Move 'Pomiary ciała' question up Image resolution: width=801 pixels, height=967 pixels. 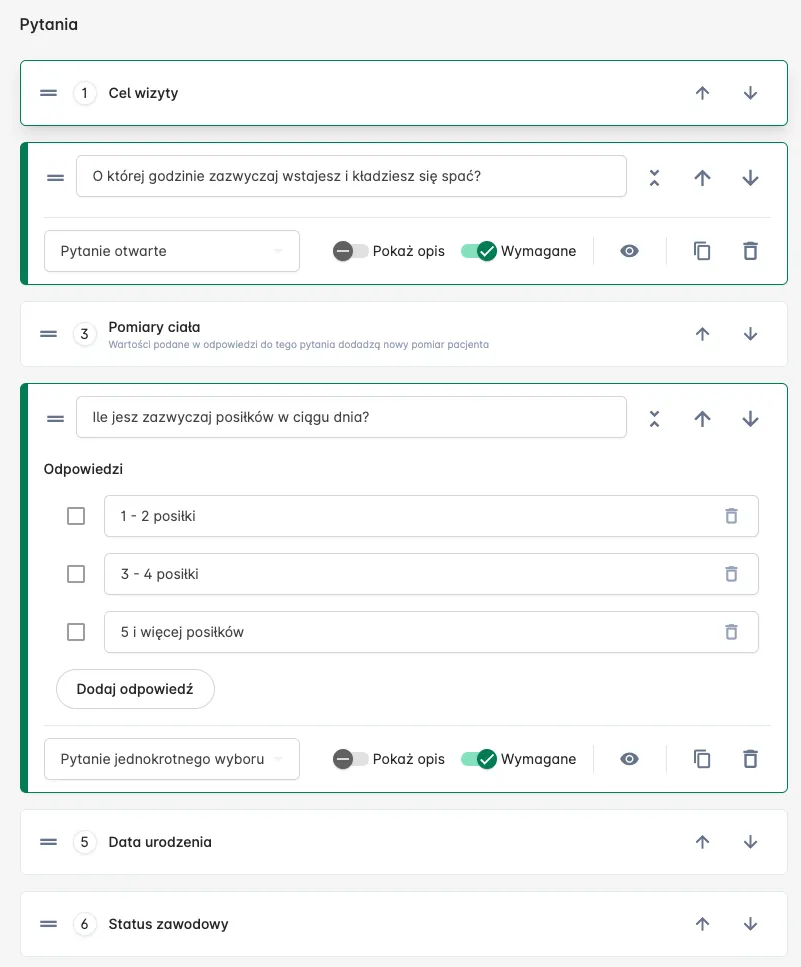pyautogui.click(x=702, y=334)
